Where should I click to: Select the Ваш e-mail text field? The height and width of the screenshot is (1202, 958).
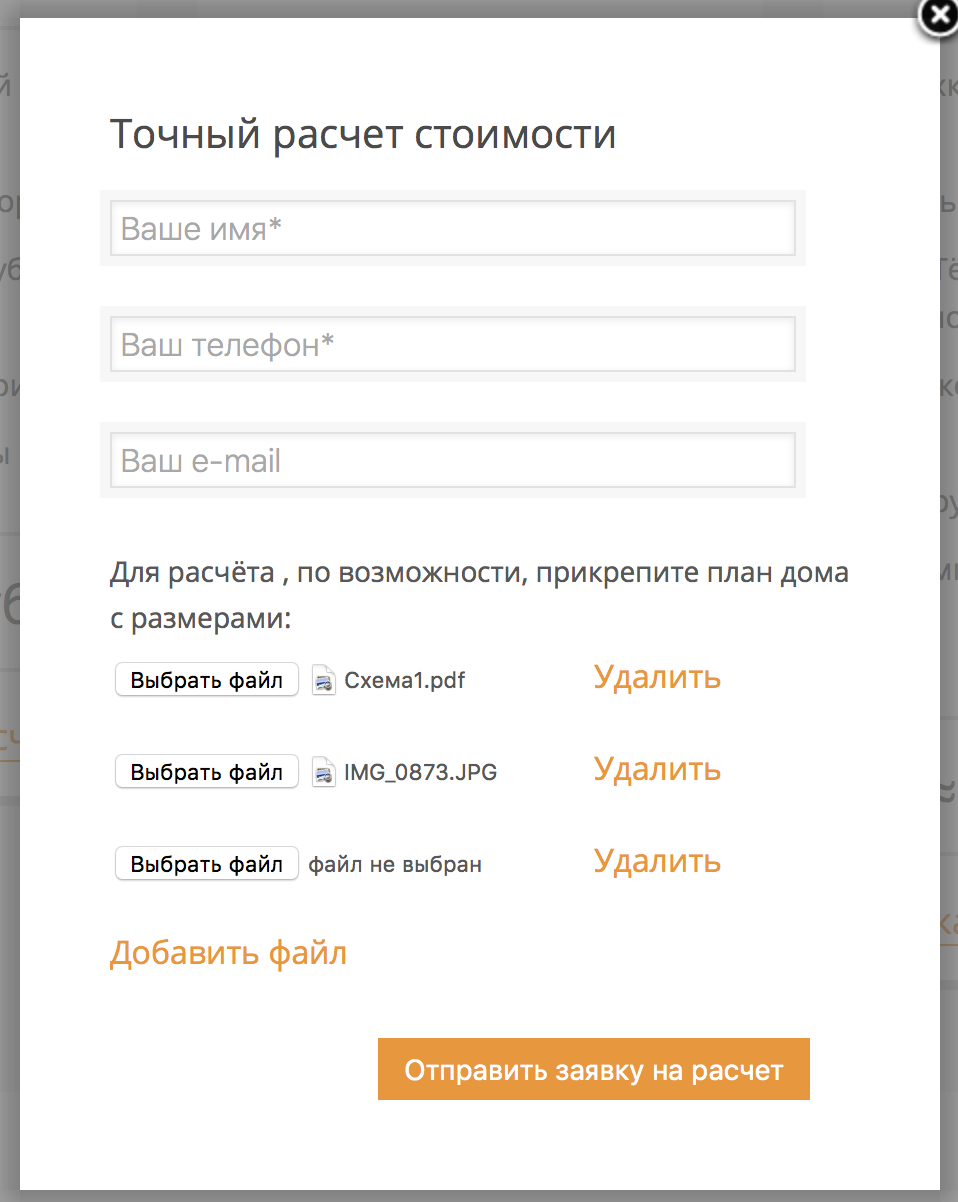click(453, 460)
